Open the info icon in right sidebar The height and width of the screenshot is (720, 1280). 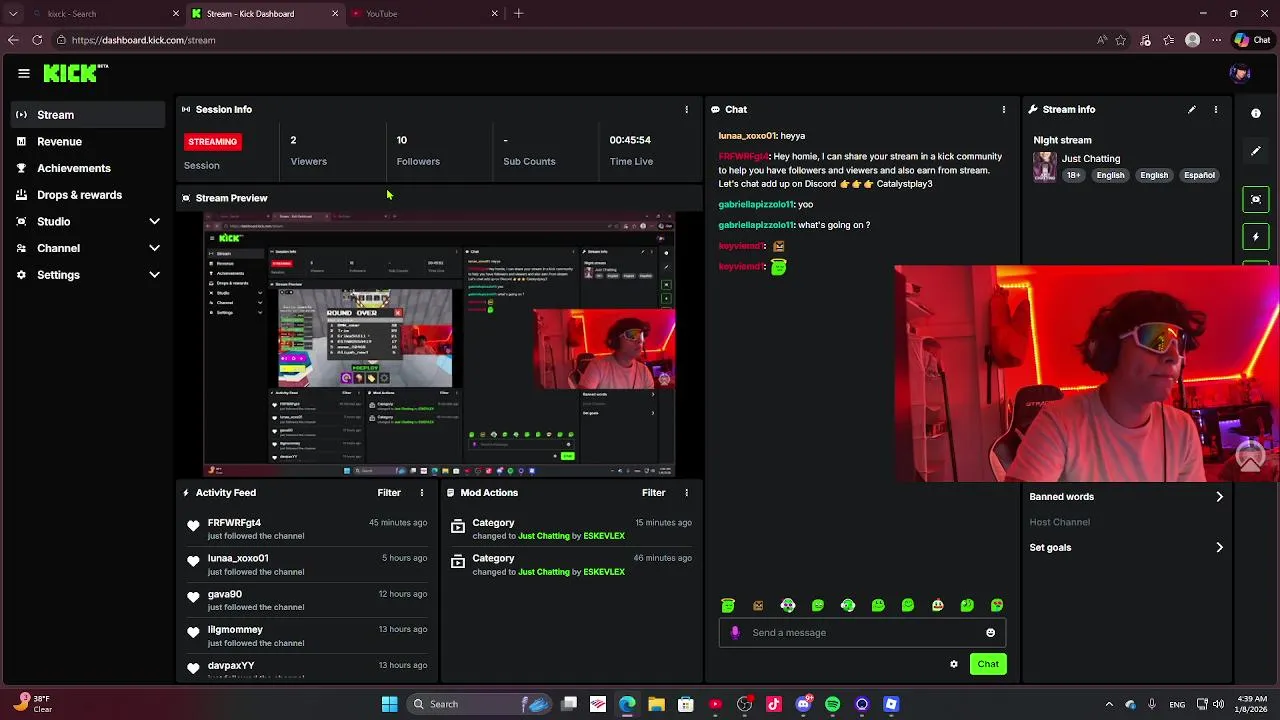(x=1256, y=113)
